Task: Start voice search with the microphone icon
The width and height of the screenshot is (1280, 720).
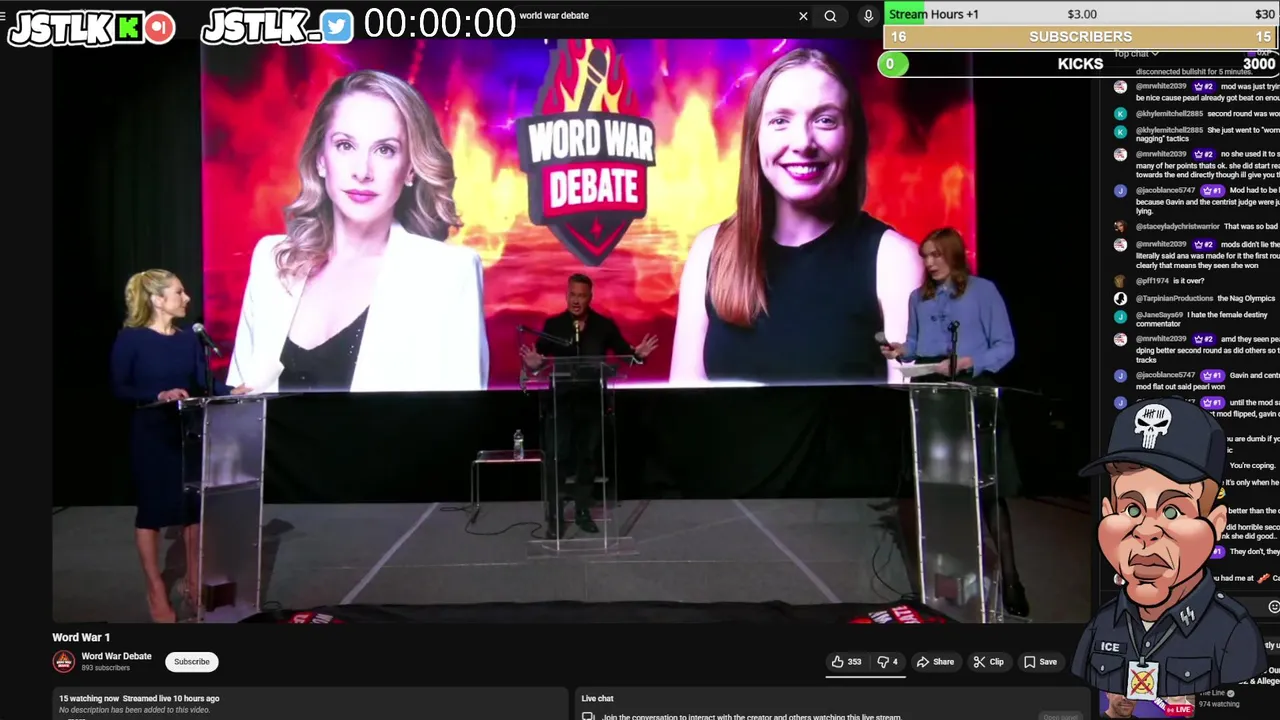Action: pyautogui.click(x=868, y=16)
